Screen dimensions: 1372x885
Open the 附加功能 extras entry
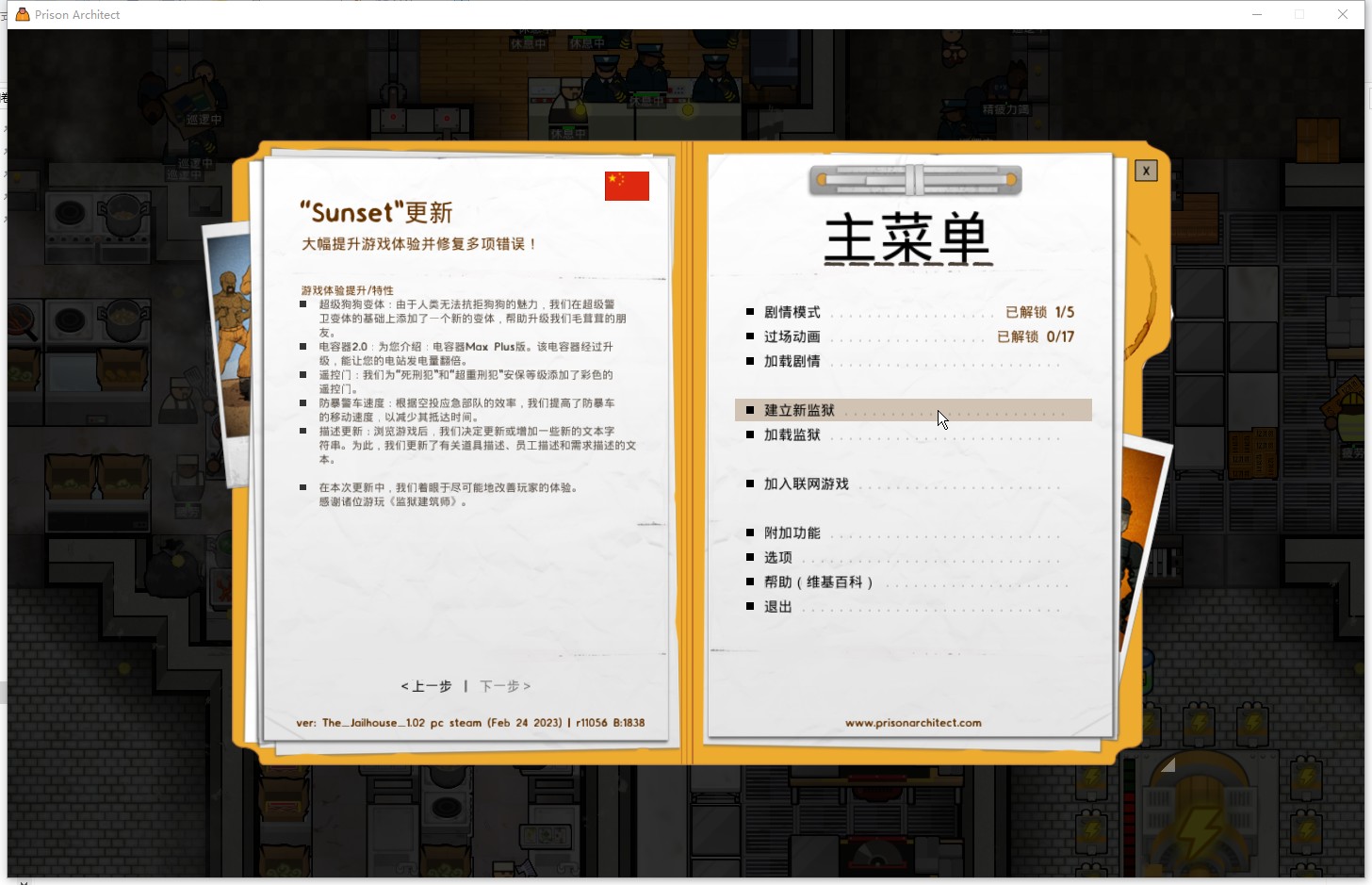coord(791,533)
